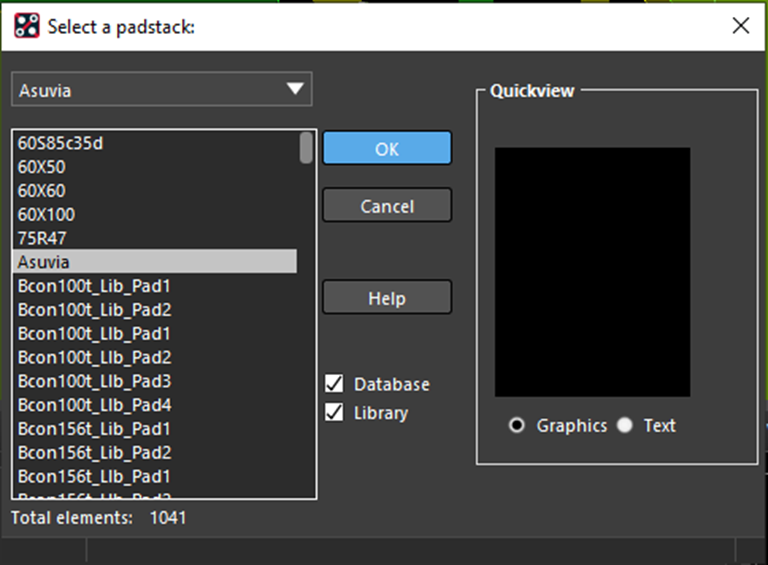Viewport: 768px width, 565px height.
Task: Toggle the Library checkbox
Action: click(x=334, y=412)
